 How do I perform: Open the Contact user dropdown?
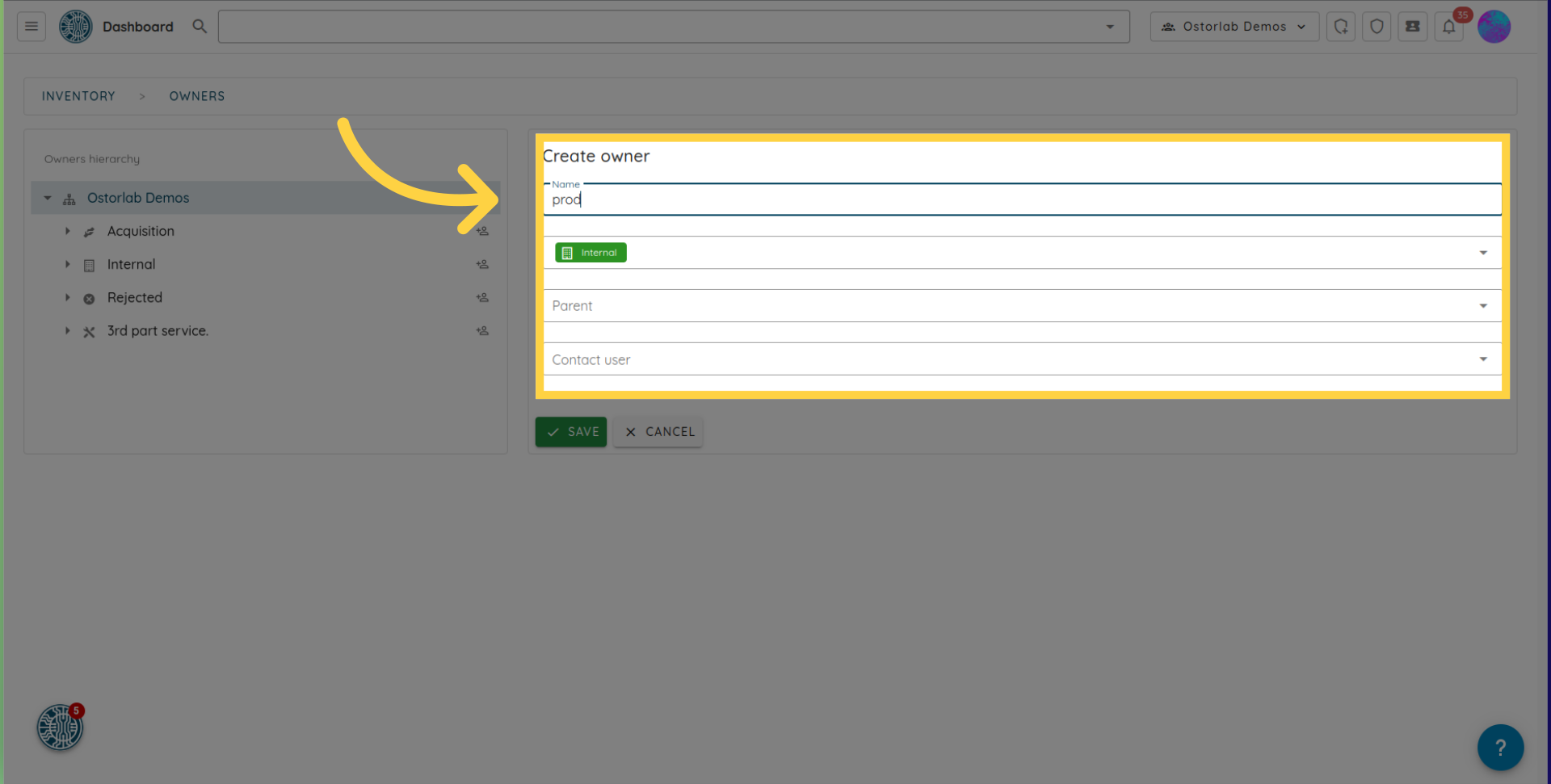point(1022,359)
